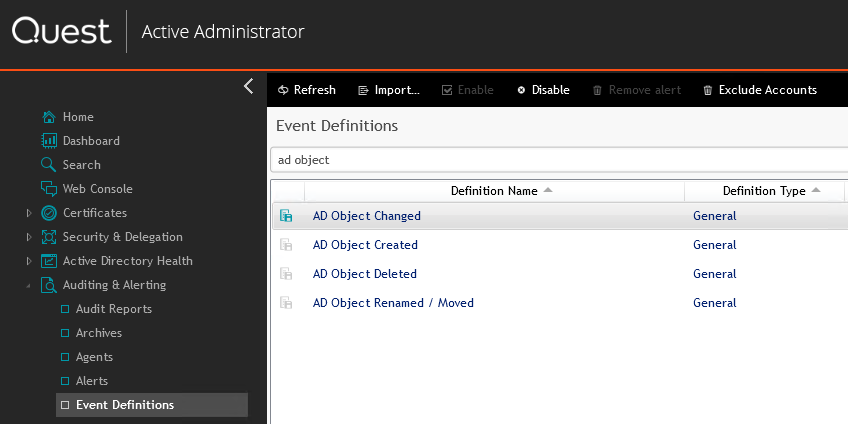Expand the Security & Delegation node

29,237
